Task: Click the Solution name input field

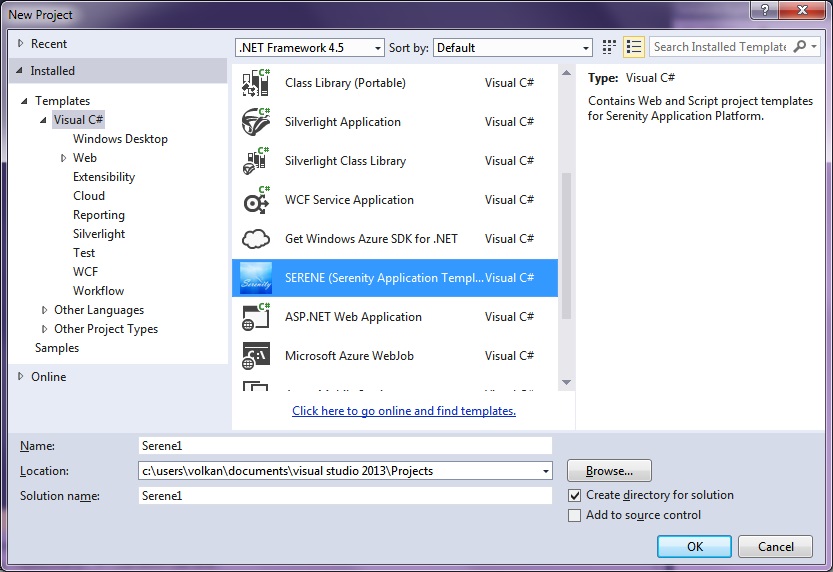Action: pos(345,496)
